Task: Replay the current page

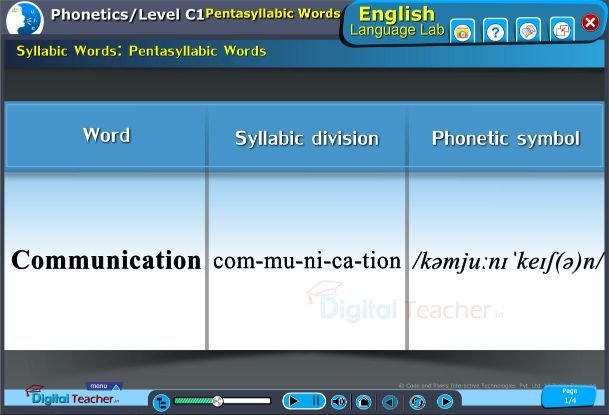Action: click(417, 402)
